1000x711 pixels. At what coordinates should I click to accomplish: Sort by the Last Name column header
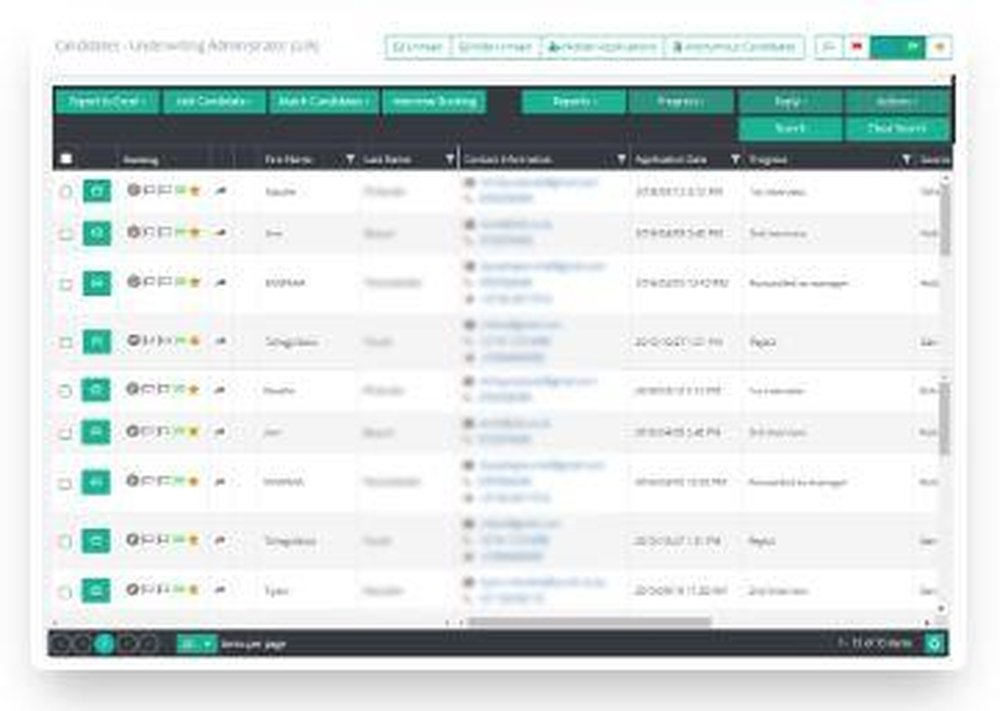point(387,159)
